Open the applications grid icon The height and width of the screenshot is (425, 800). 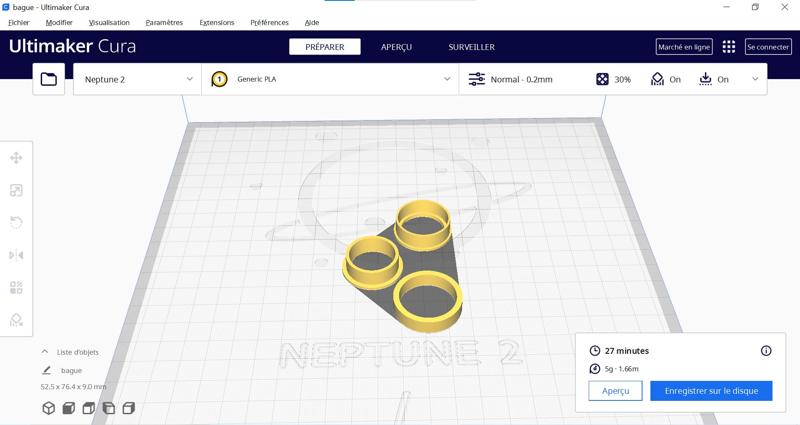point(729,47)
